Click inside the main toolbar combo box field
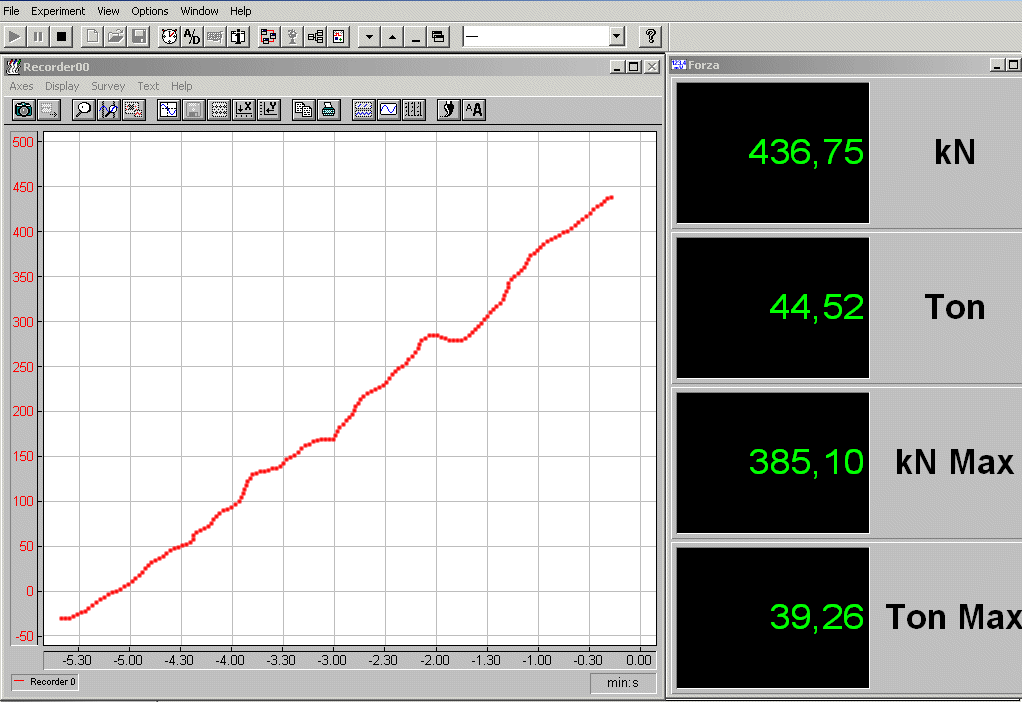Screen dimensions: 1022x702 pyautogui.click(x=536, y=37)
